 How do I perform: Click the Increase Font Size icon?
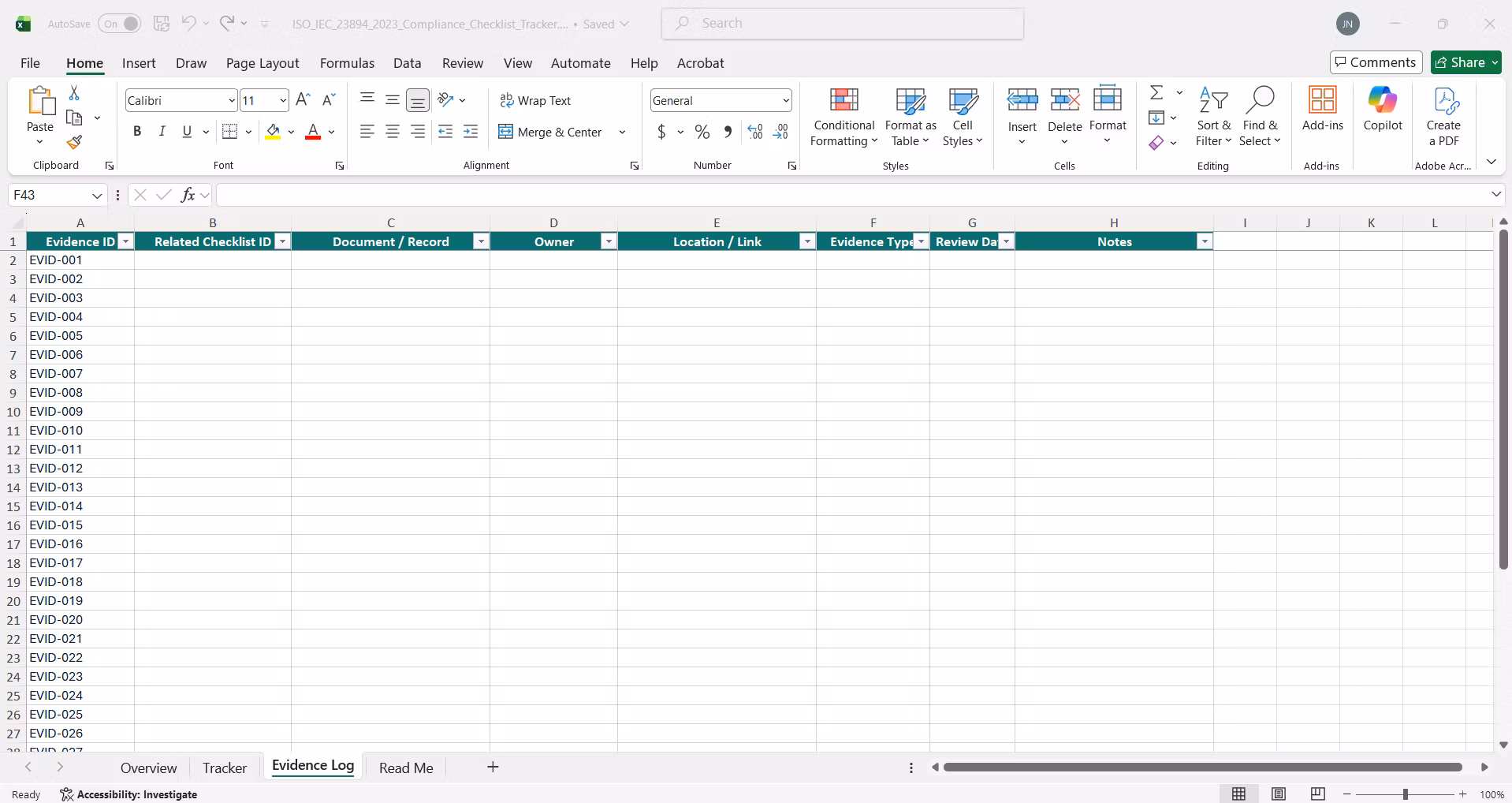point(303,100)
